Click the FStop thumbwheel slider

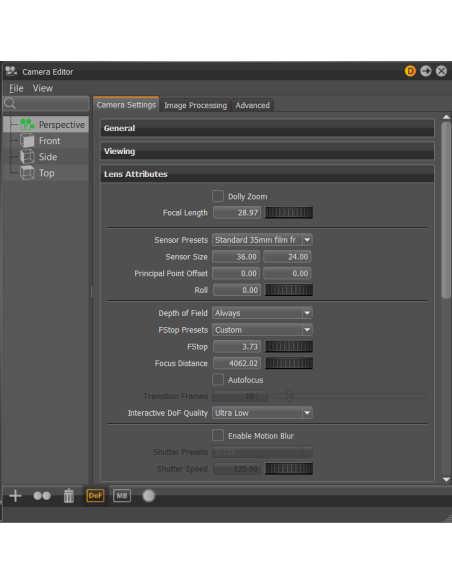289,347
